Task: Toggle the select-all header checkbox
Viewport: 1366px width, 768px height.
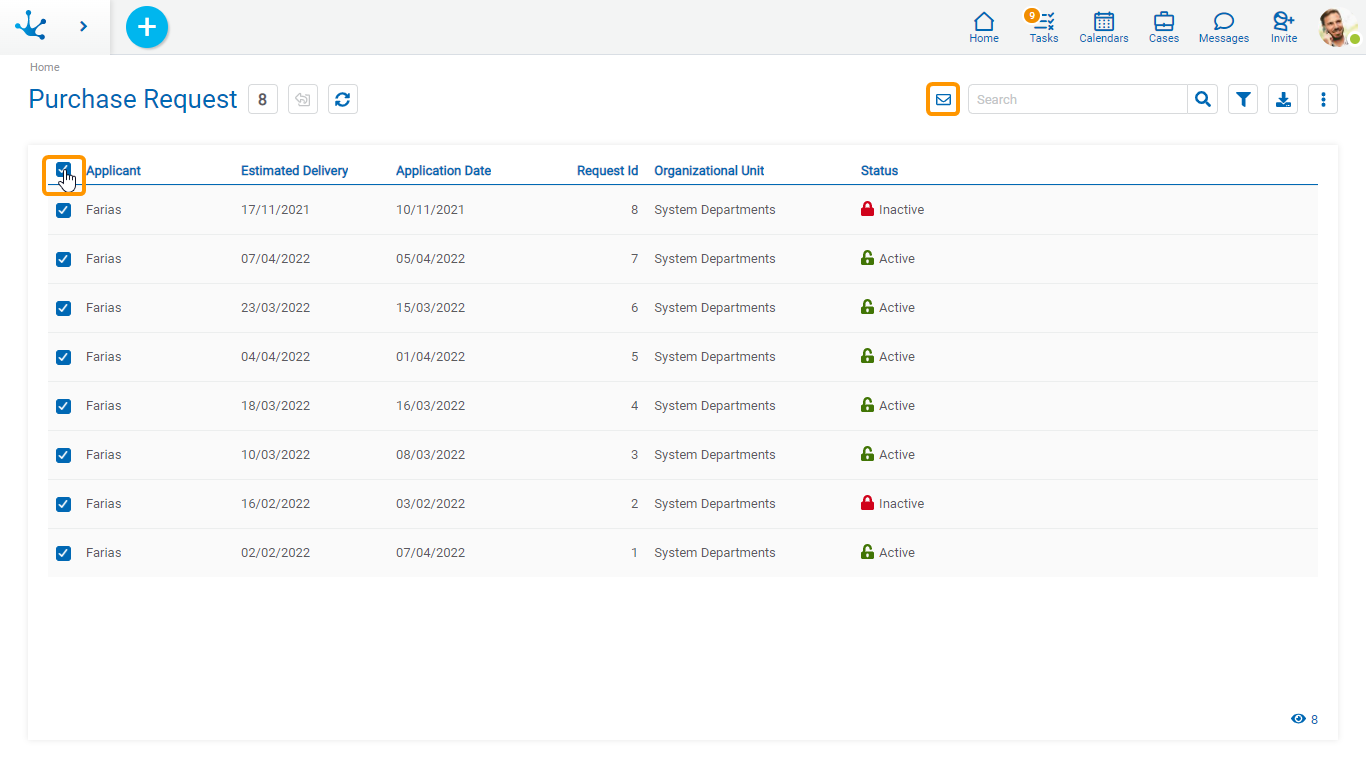Action: coord(64,170)
